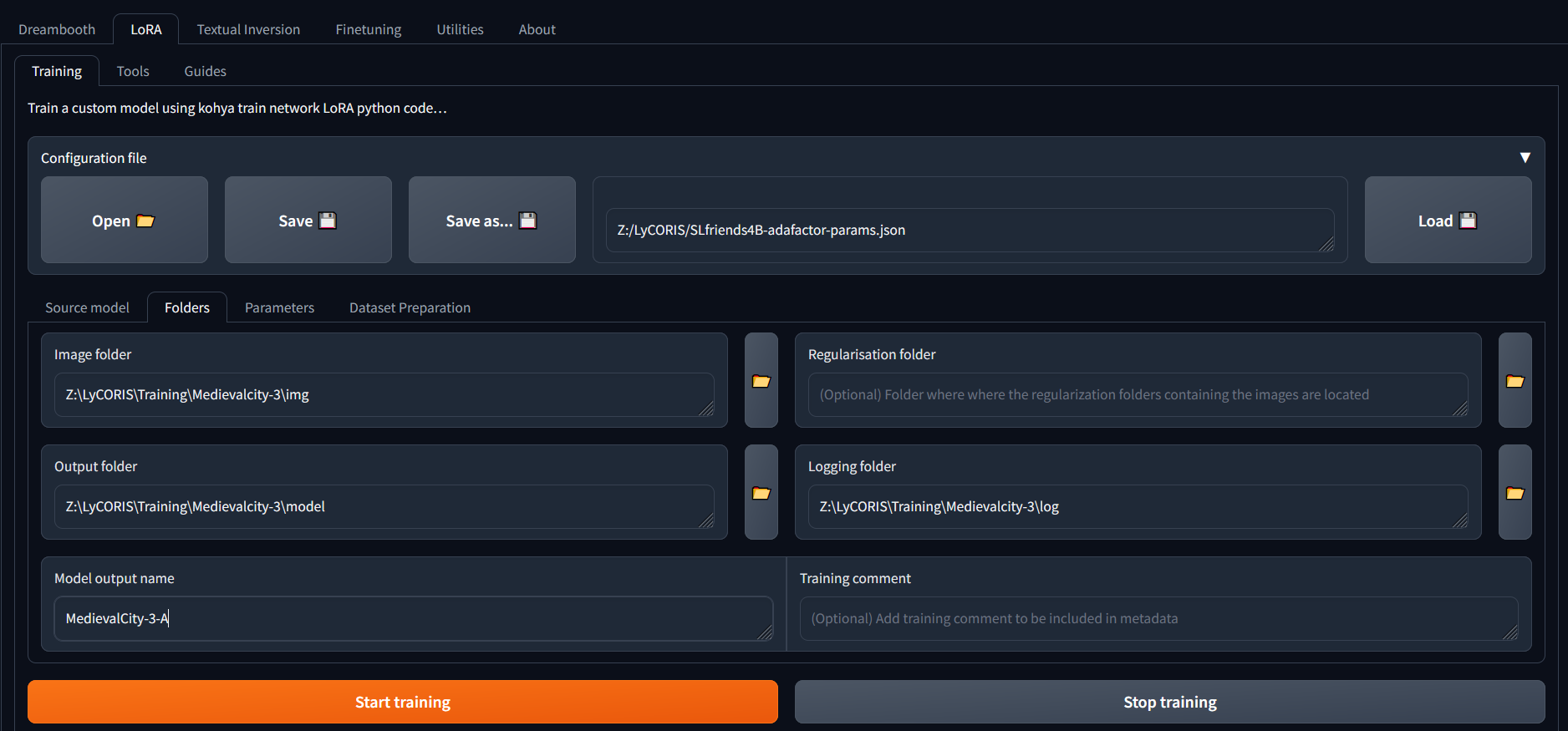Open the Textual Inversion tab
The image size is (1568, 731).
248,29
